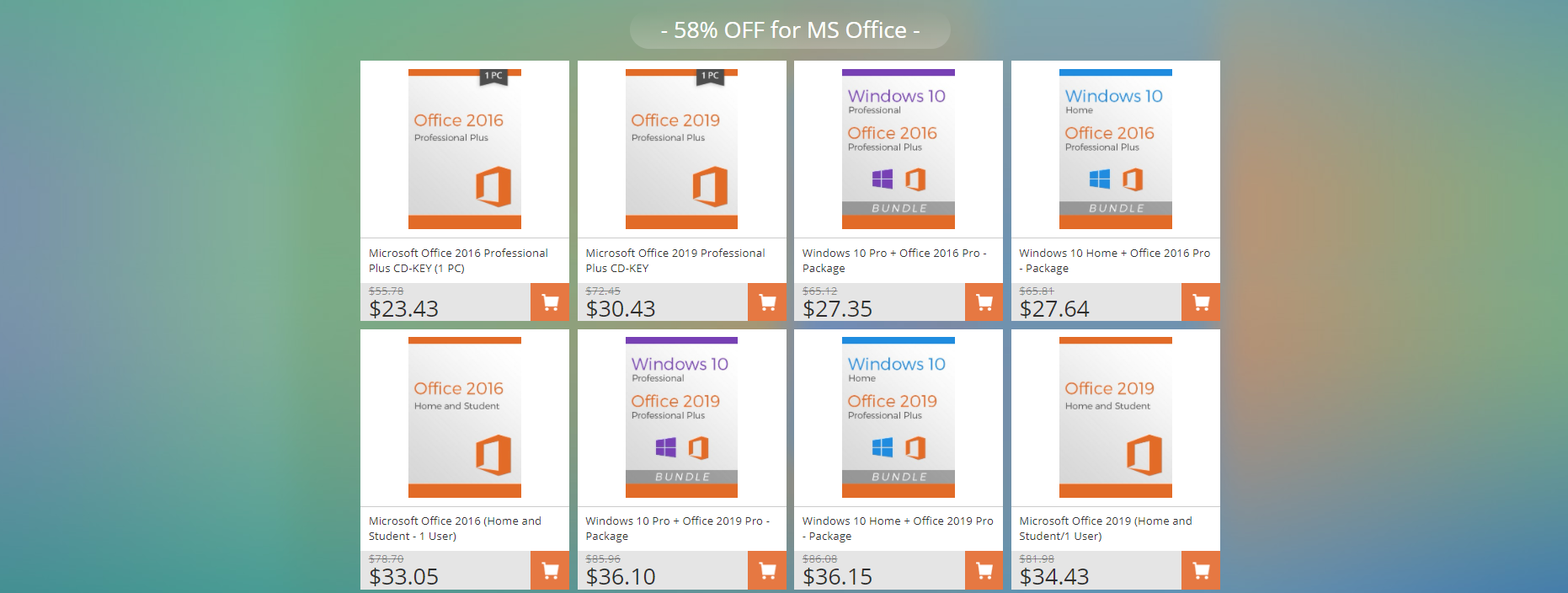This screenshot has width=1568, height=593.
Task: Click the 58% OFF for MS Office banner
Action: click(790, 30)
